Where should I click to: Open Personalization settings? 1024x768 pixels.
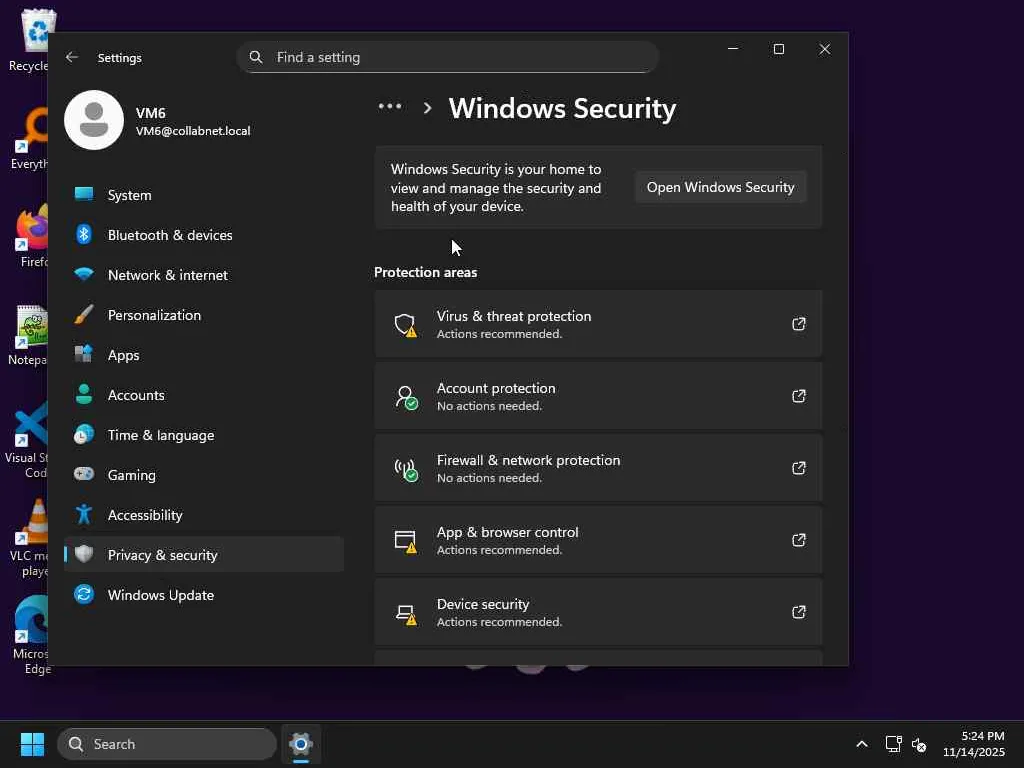(x=204, y=315)
